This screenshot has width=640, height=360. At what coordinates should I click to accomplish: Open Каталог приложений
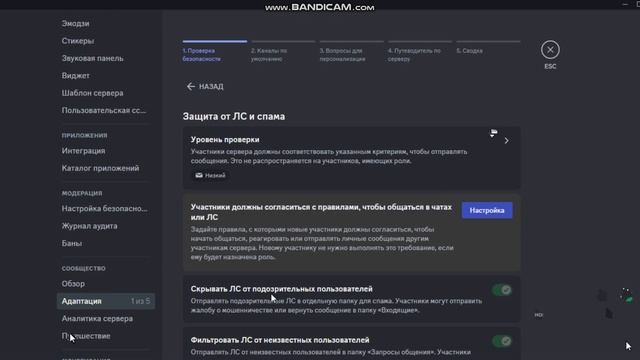coord(100,168)
